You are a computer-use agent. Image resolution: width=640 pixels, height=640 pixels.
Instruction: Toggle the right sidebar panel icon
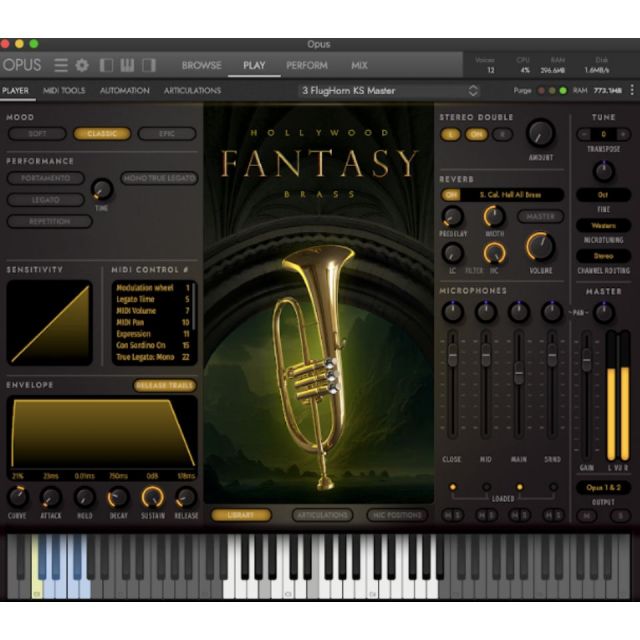coord(149,65)
